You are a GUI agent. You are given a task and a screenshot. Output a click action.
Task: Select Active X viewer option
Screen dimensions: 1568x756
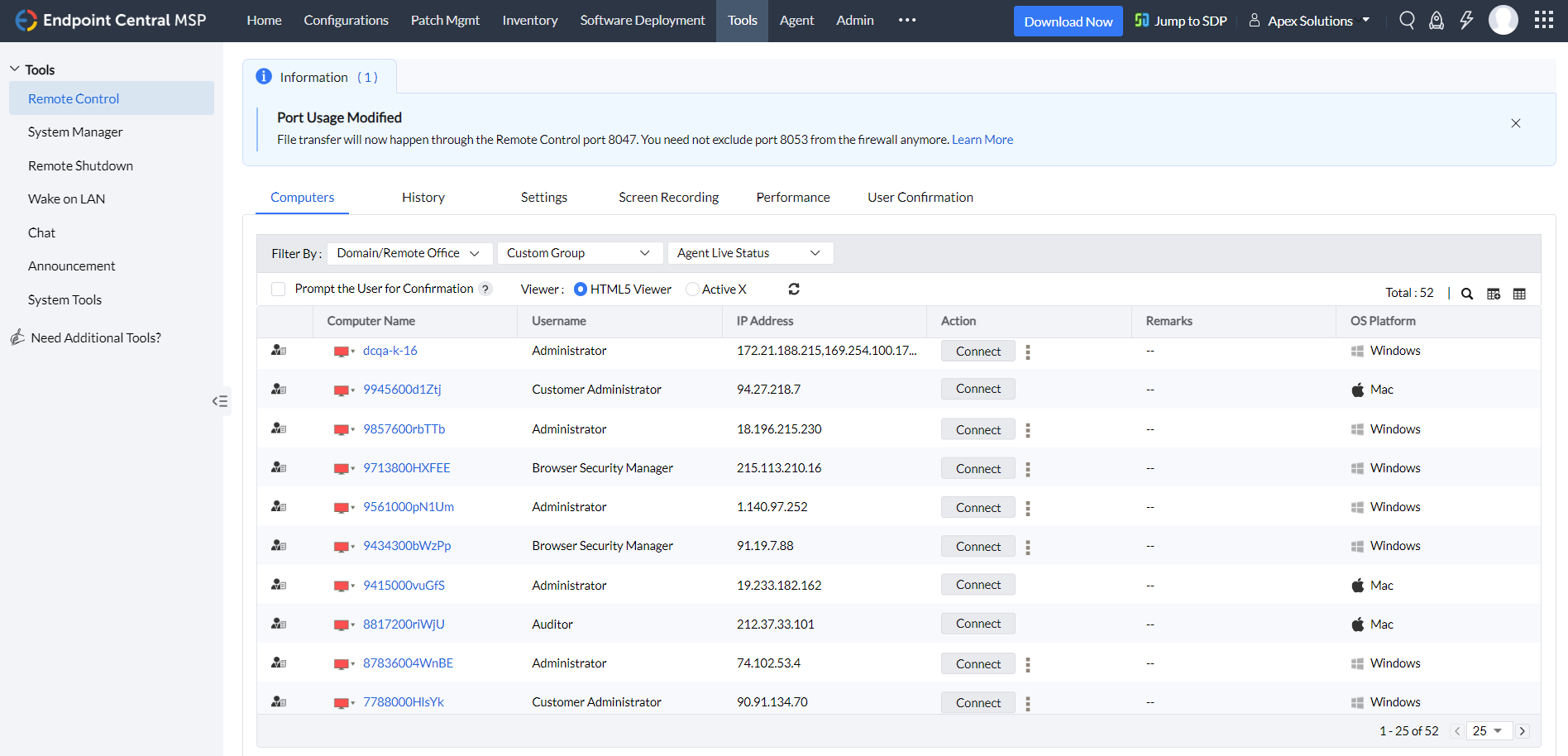tap(692, 289)
